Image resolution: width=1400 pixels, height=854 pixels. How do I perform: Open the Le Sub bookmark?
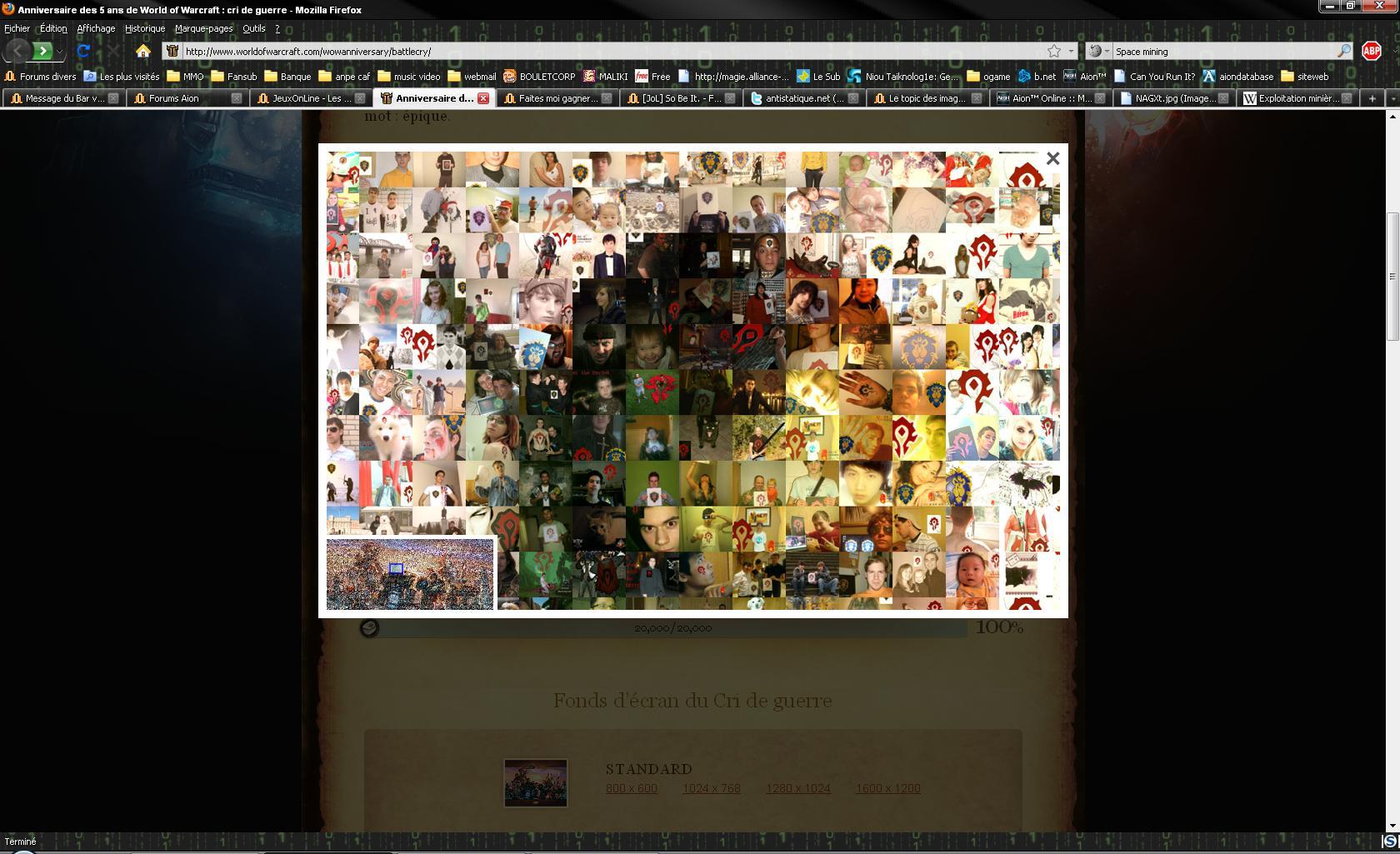818,77
